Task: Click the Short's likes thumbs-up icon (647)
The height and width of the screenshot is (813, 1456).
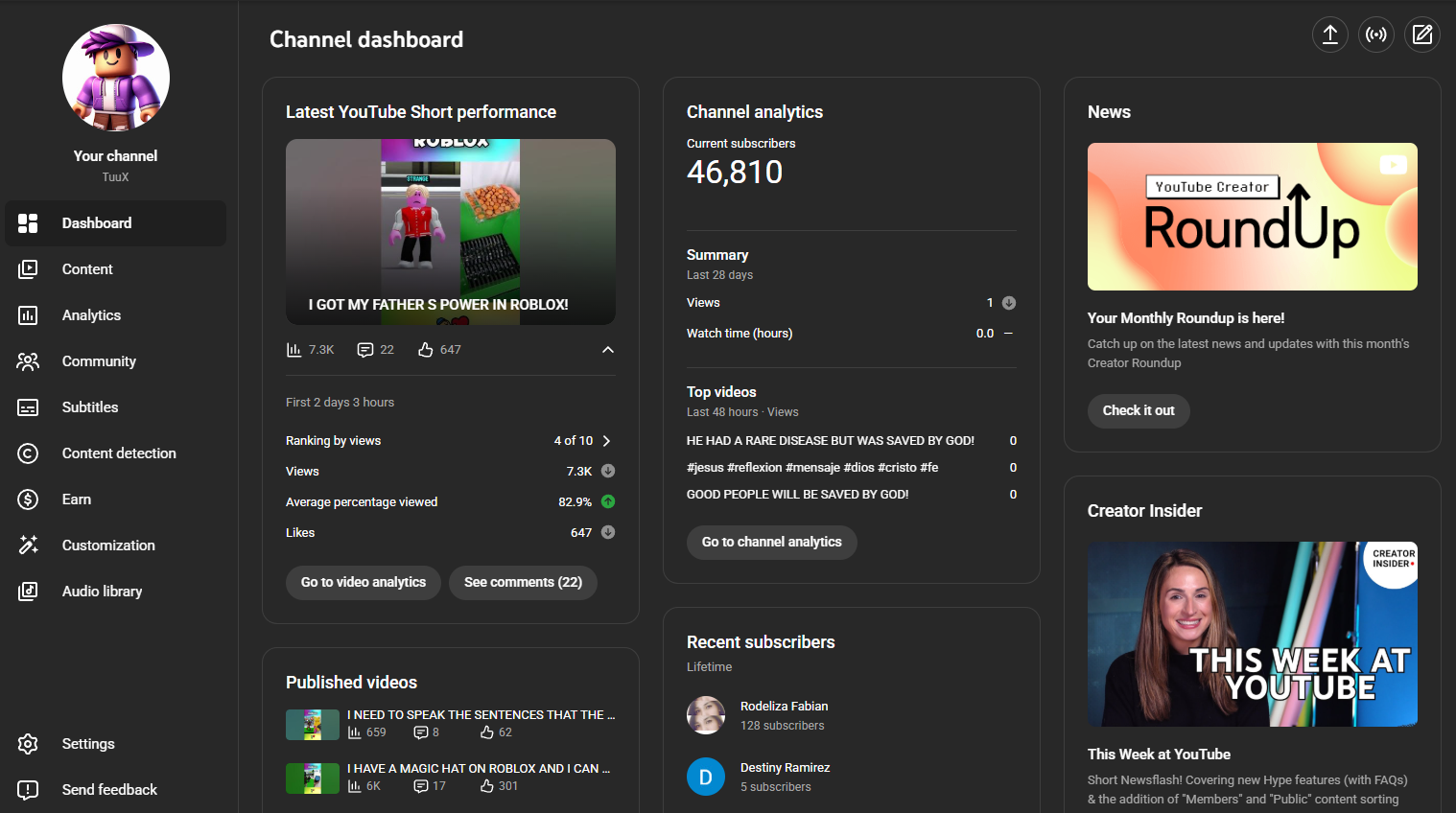Action: coord(426,350)
